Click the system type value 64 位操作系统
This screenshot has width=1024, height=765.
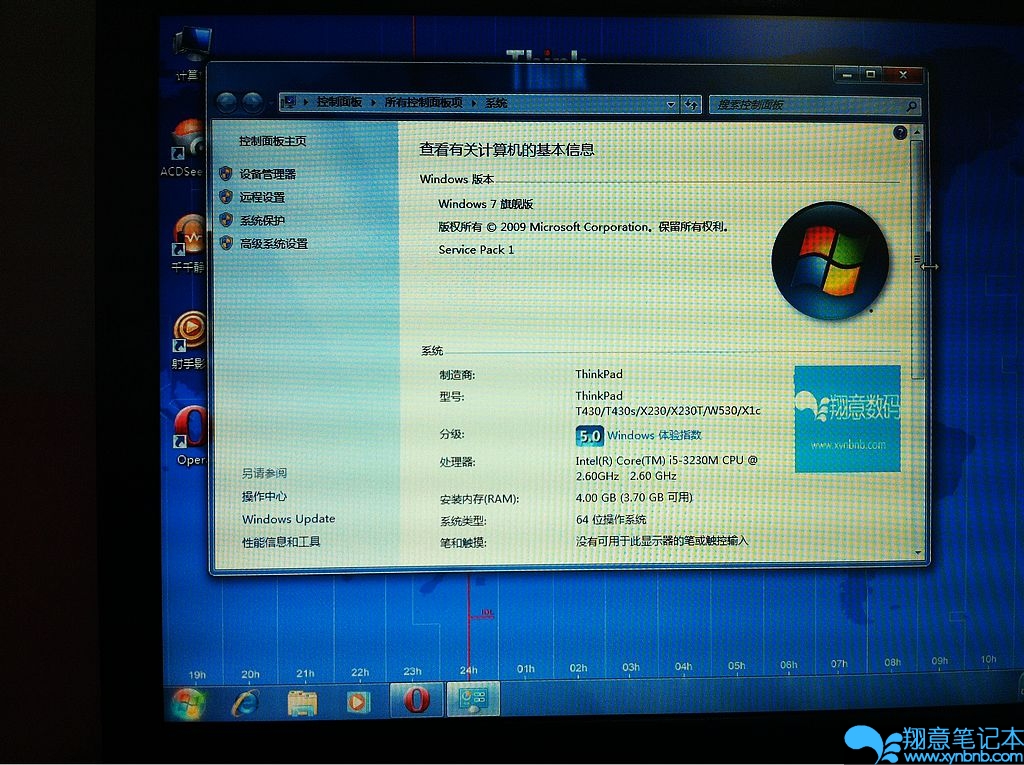pos(611,520)
